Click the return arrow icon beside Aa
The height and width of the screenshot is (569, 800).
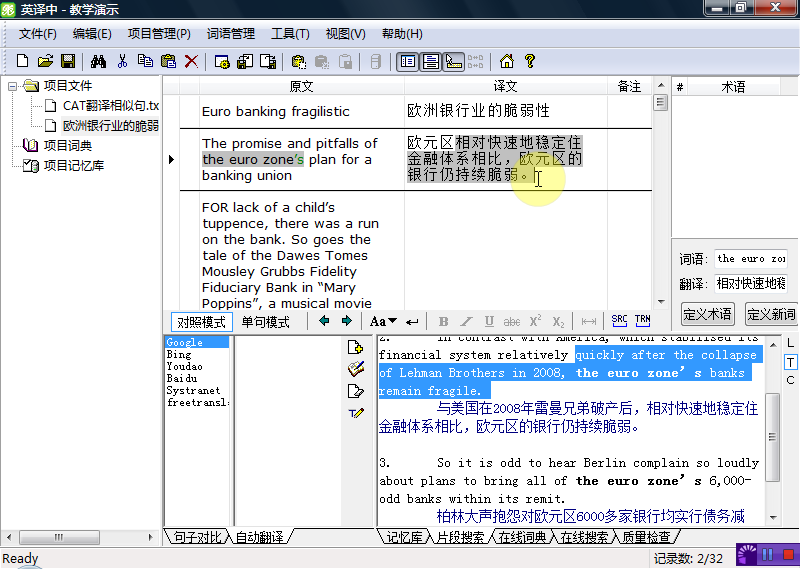[x=412, y=322]
